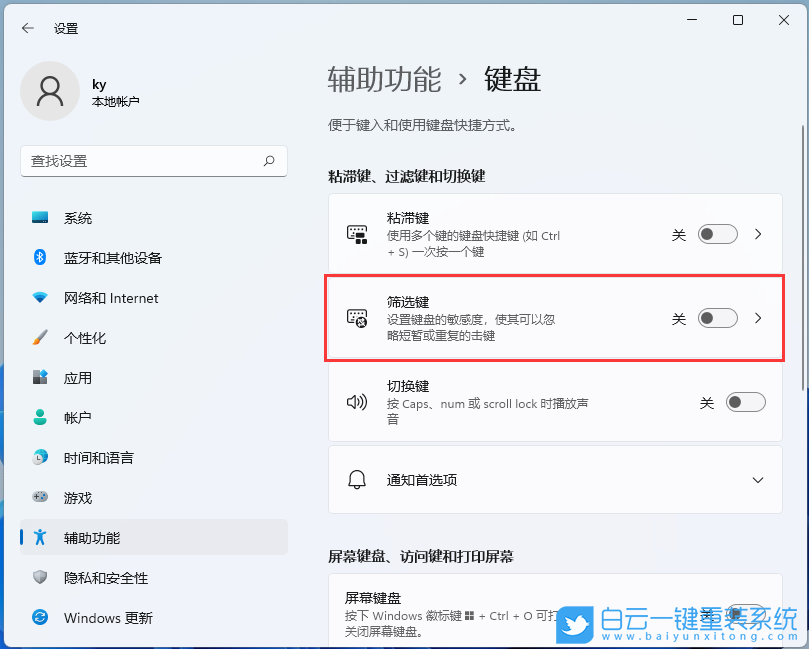Enable the 切换键 toggle keys switch
Image resolution: width=809 pixels, height=649 pixels.
click(745, 402)
